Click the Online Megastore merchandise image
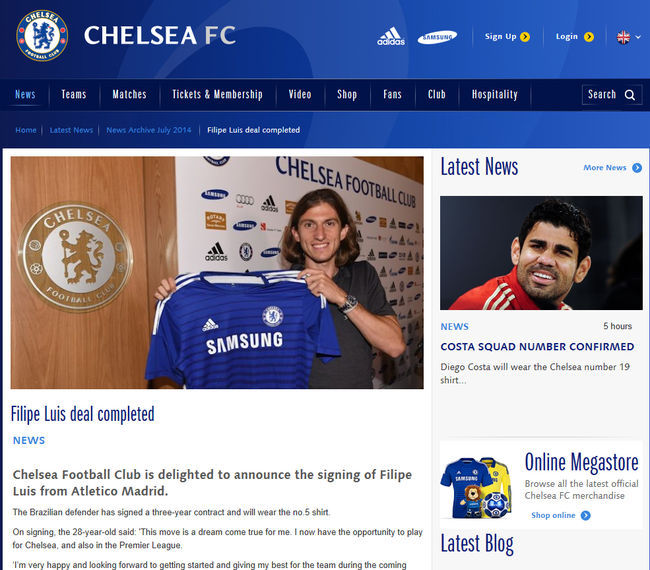 click(477, 488)
